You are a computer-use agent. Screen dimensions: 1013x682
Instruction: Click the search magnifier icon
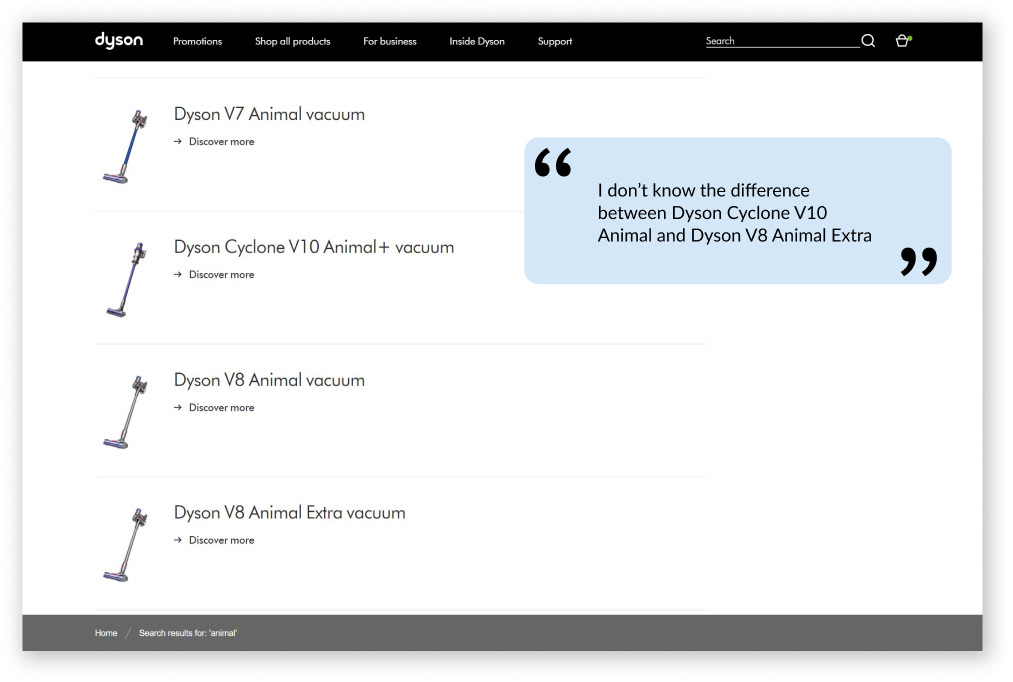868,41
